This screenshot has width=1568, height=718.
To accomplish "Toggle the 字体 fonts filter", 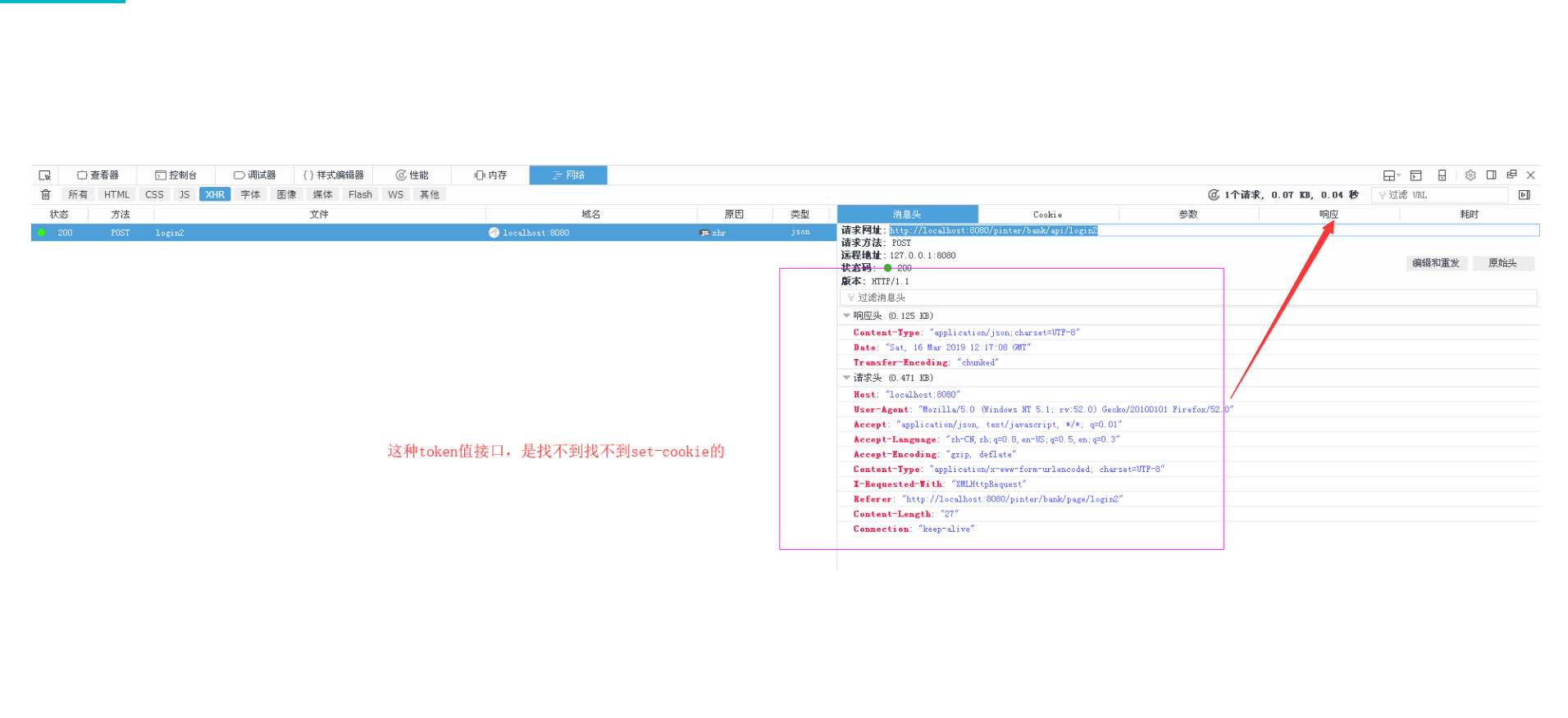I will click(250, 195).
